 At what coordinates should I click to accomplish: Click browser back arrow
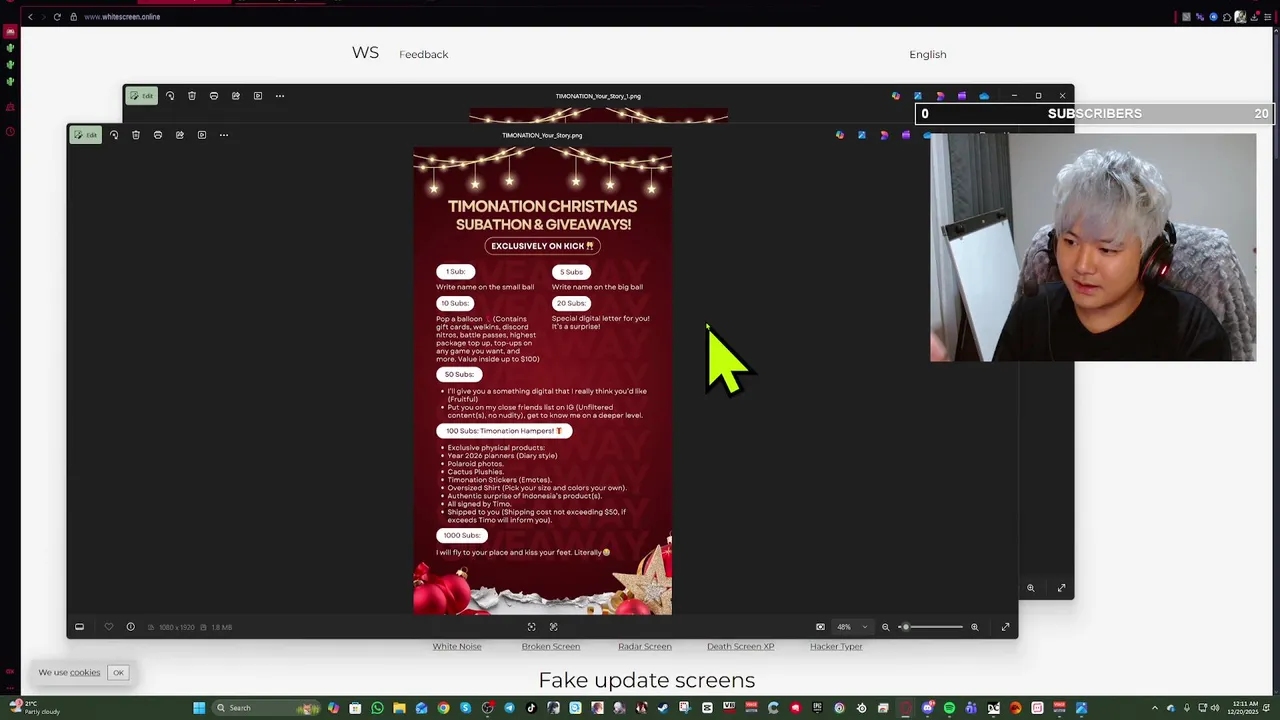click(x=30, y=17)
